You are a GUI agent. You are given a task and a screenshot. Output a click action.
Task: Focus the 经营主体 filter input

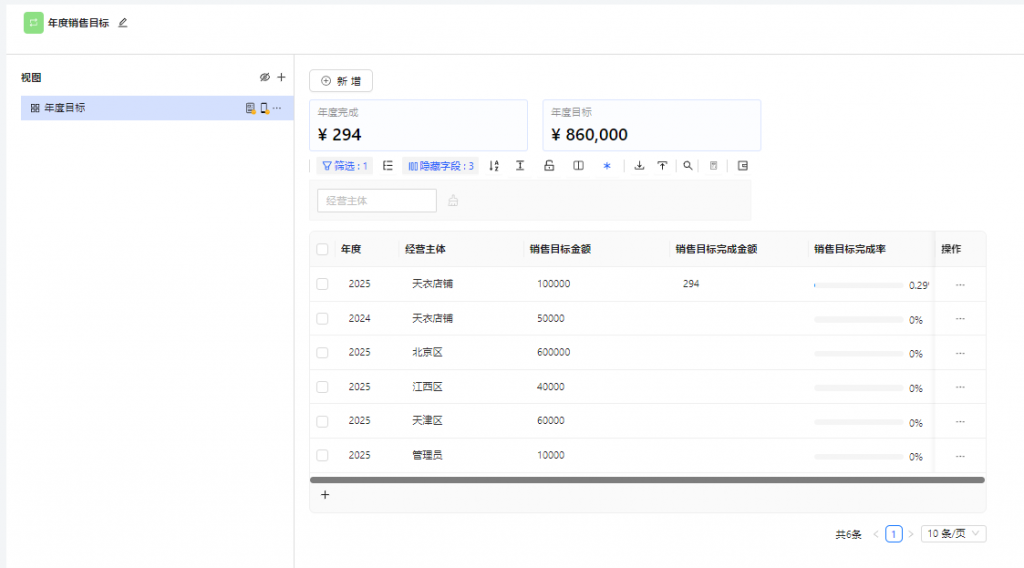point(377,200)
